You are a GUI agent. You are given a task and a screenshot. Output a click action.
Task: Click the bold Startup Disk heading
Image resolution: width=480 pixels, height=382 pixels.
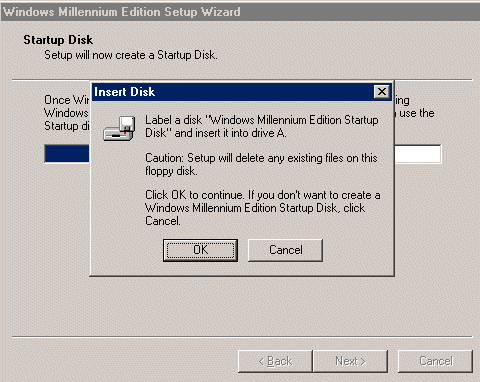[58, 40]
